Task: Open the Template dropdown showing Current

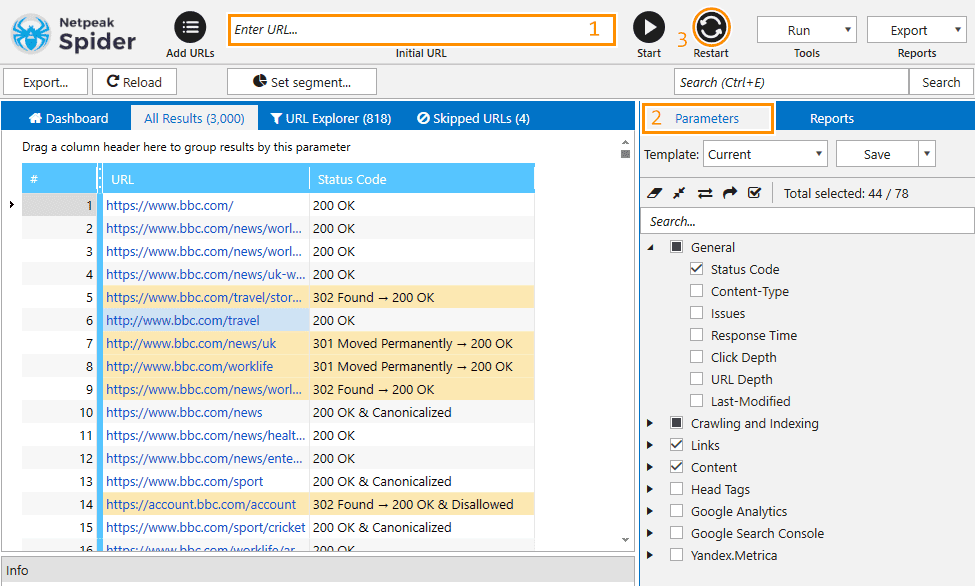Action: [765, 154]
